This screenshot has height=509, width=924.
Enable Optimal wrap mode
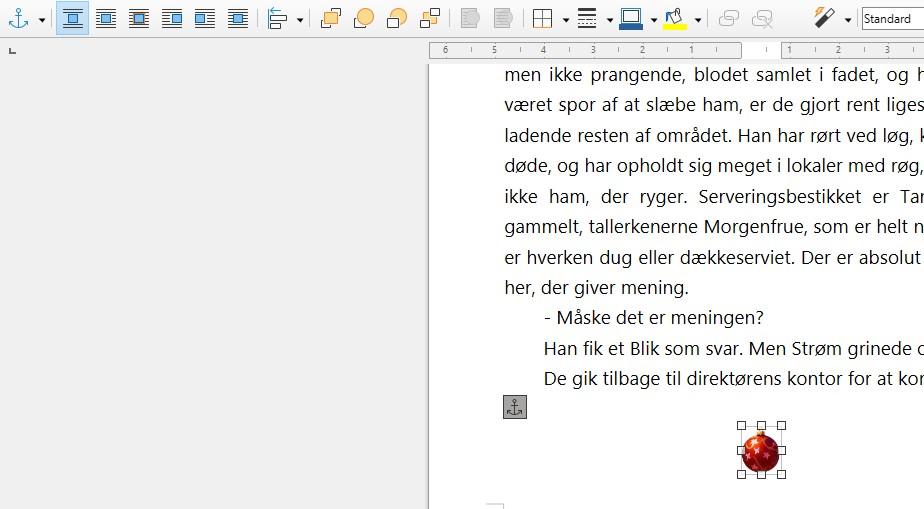click(x=138, y=18)
